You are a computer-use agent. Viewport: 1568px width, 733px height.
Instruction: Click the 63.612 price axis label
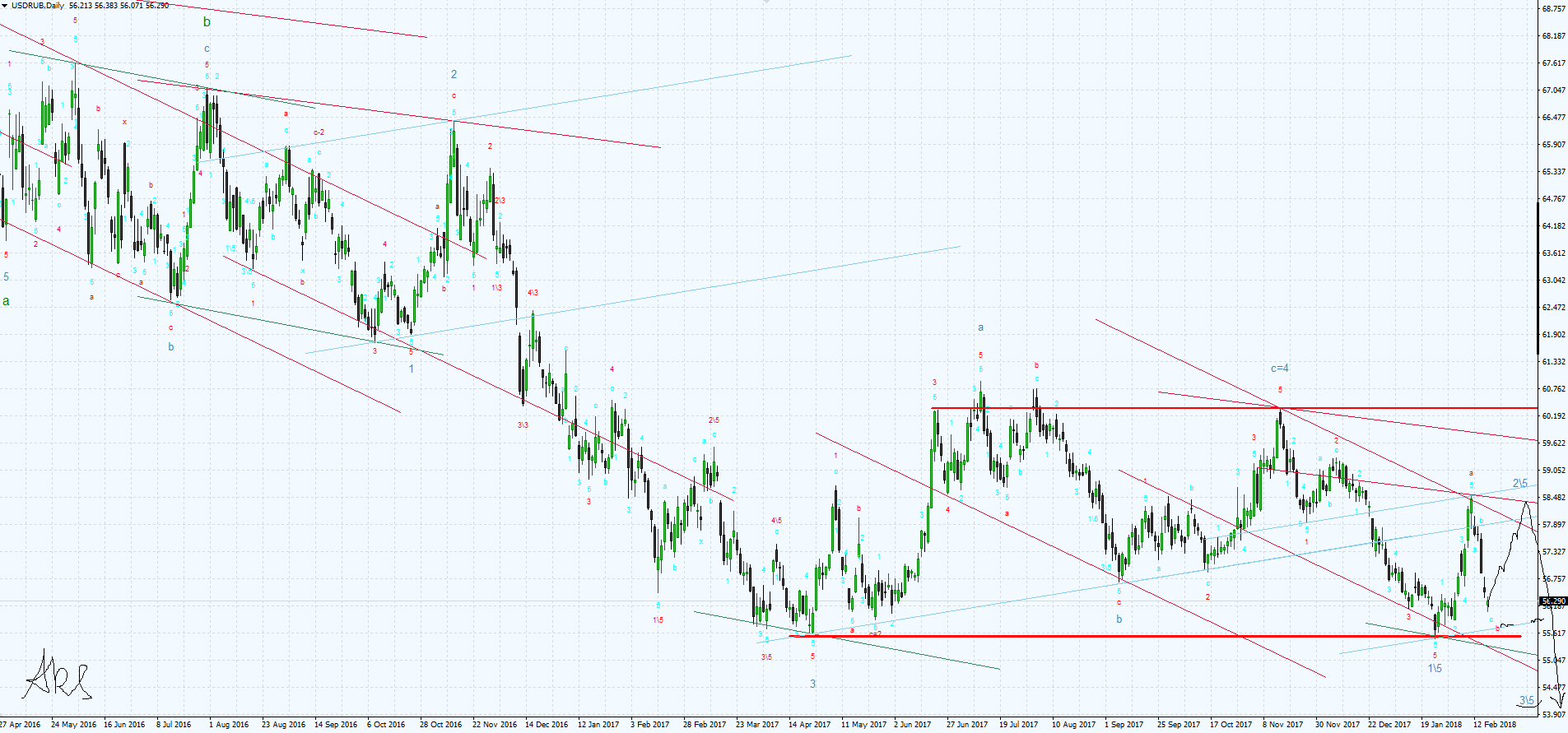(x=1554, y=253)
